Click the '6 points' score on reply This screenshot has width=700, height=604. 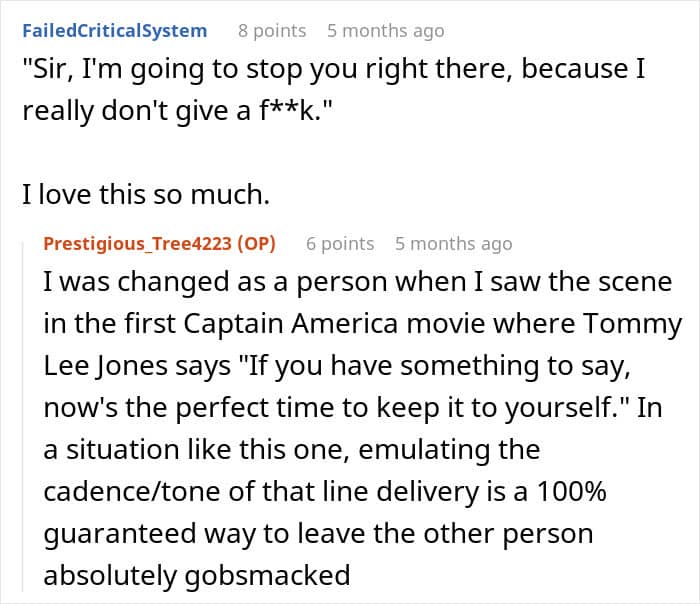pyautogui.click(x=340, y=244)
